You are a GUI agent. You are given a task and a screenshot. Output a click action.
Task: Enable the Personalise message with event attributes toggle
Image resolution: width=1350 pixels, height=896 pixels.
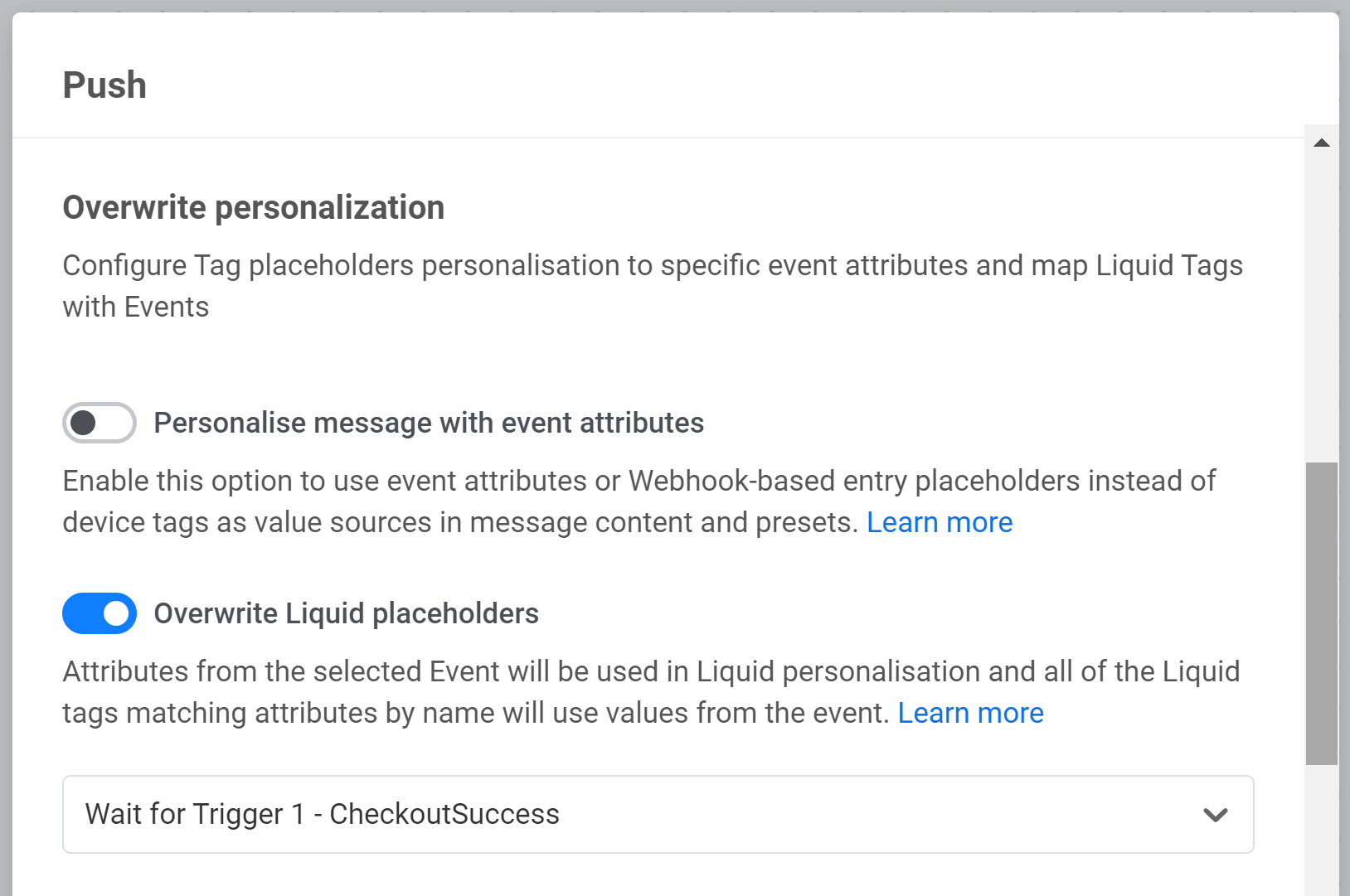click(100, 423)
